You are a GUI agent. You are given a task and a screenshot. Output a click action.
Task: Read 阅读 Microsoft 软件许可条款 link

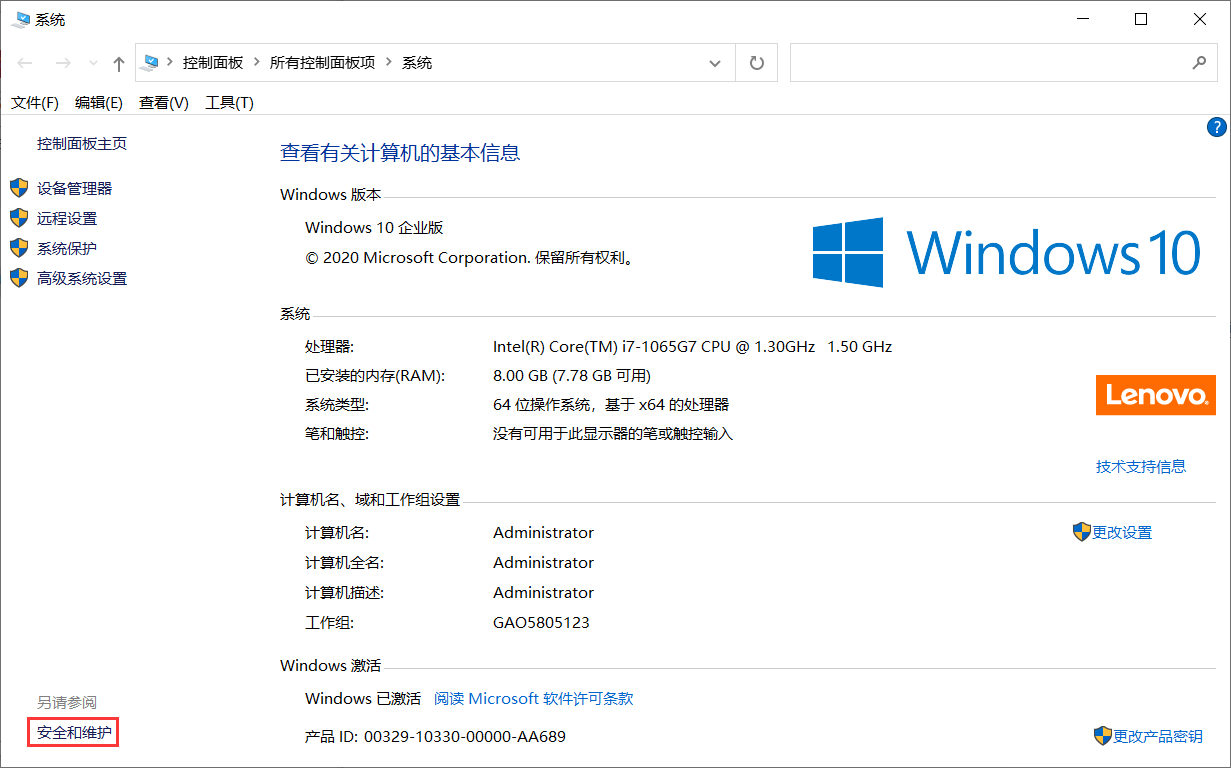point(534,698)
